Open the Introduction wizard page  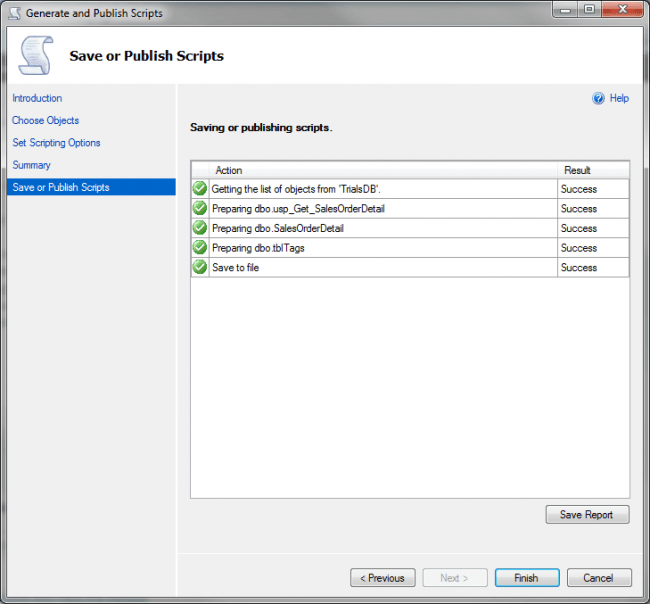[37, 98]
